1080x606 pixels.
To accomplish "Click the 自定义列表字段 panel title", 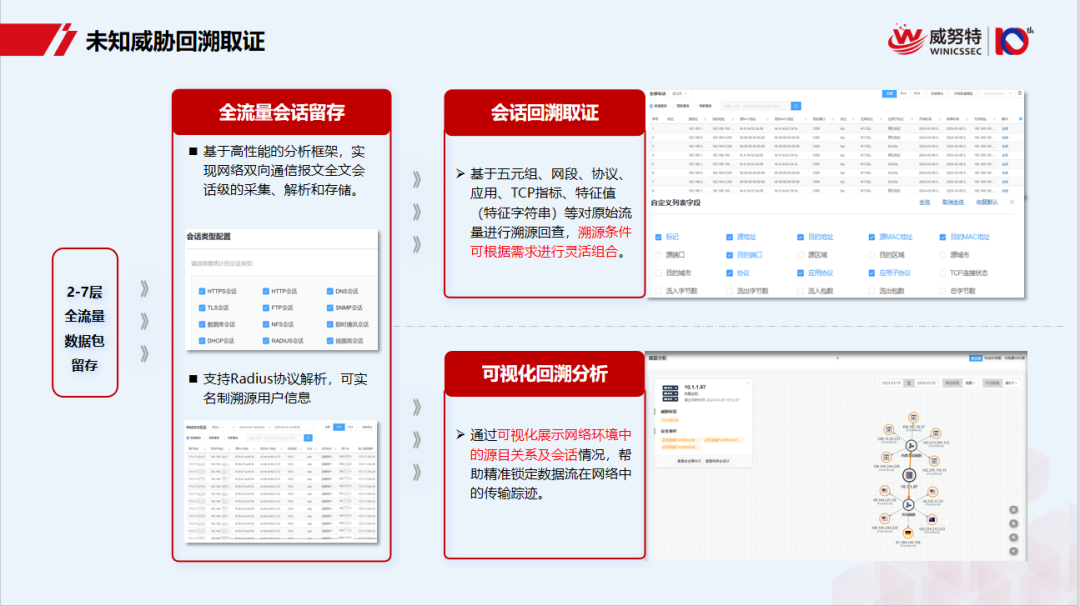I will [676, 202].
